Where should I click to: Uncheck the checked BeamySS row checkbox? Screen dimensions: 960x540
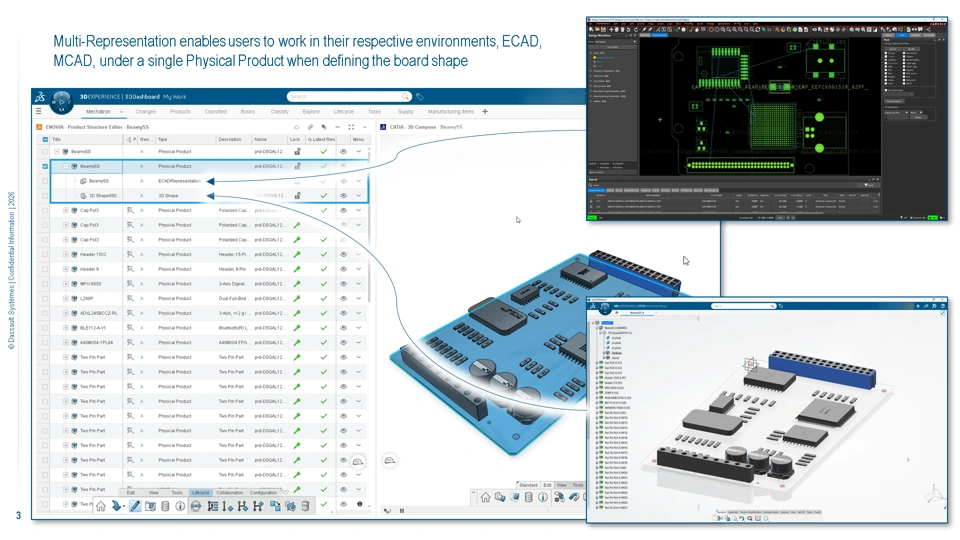(45, 166)
